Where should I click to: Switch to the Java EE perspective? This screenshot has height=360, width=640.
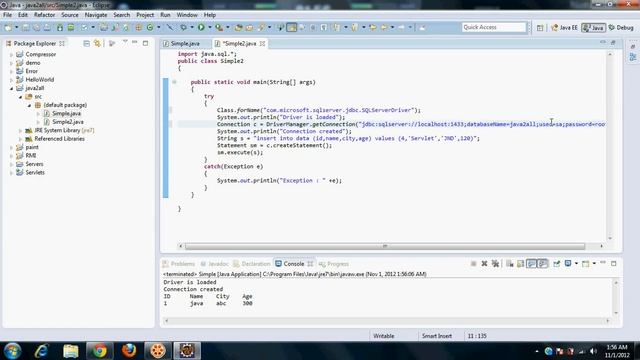pyautogui.click(x=564, y=28)
